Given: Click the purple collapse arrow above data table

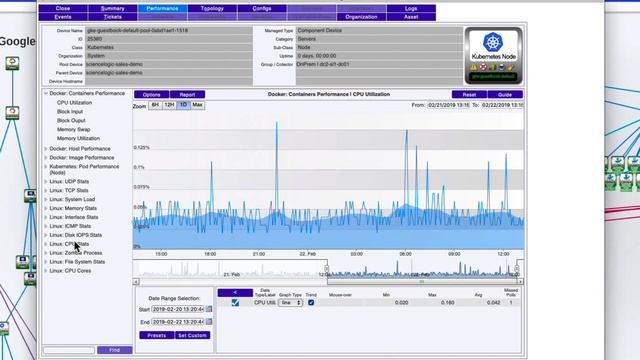Looking at the screenshot, I should pyautogui.click(x=235, y=293).
